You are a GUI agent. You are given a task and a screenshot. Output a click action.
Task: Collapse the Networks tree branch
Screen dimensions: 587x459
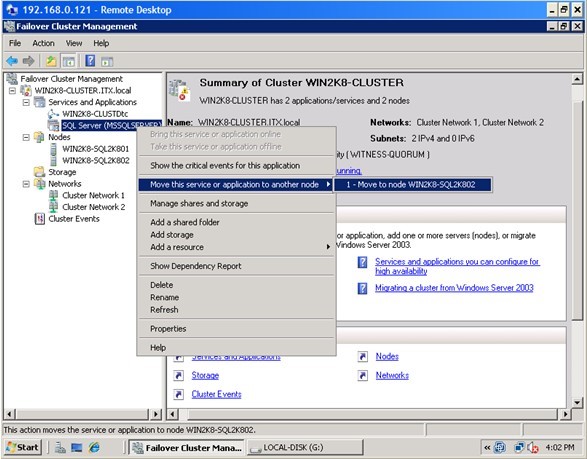coord(26,184)
